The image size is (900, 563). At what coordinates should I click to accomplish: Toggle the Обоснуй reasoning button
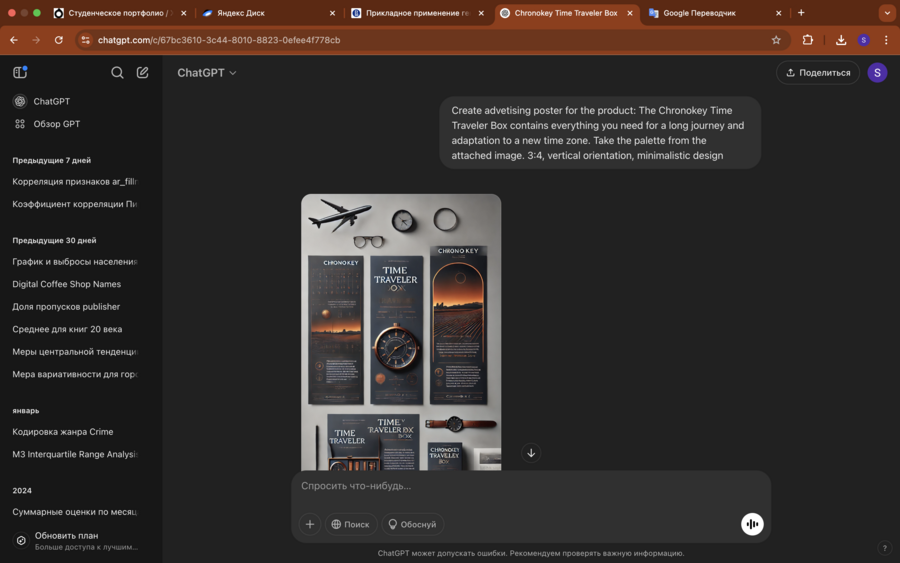(413, 524)
